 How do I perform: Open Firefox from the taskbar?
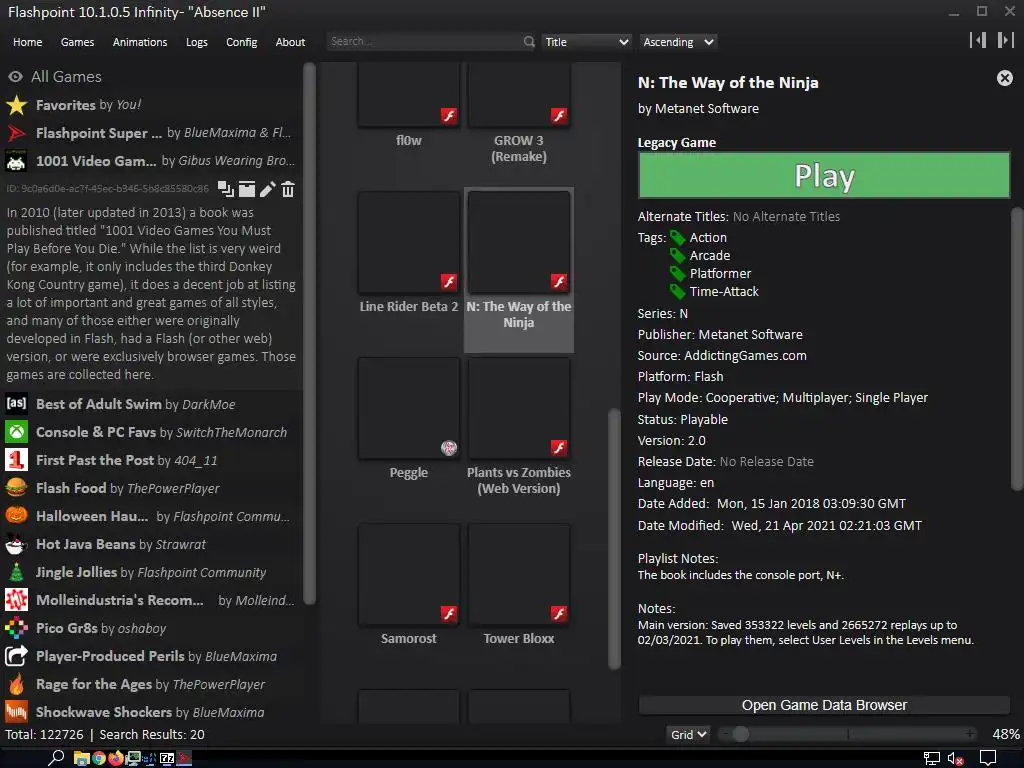116,758
